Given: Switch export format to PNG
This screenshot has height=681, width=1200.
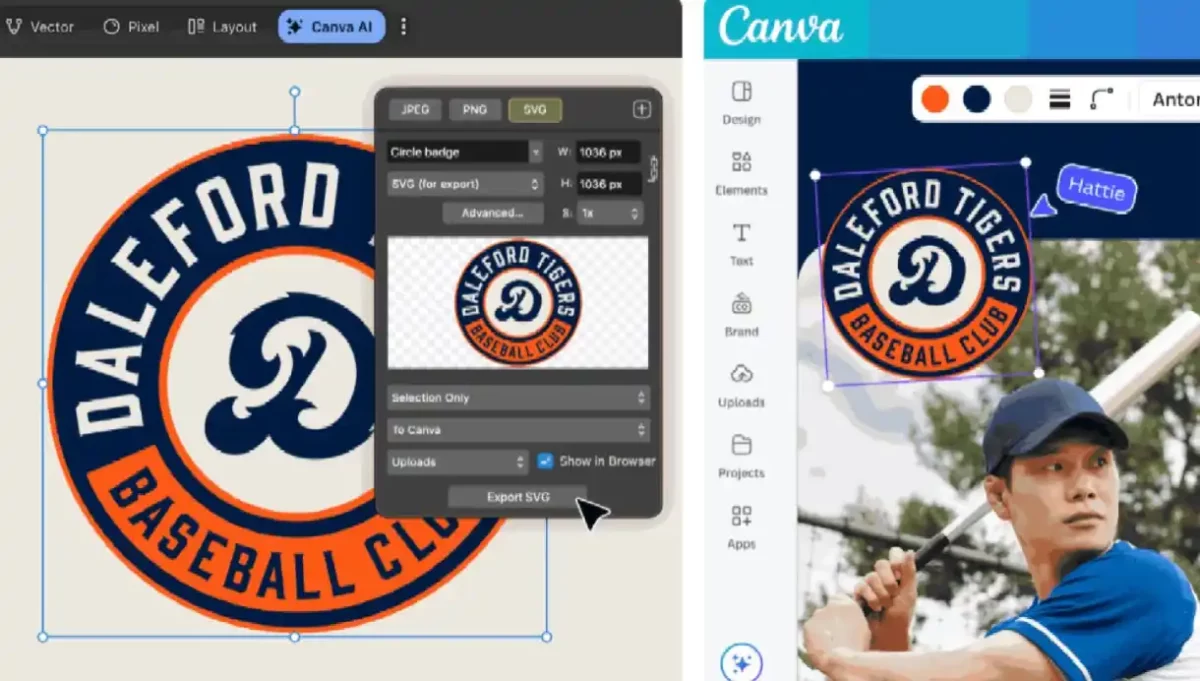Looking at the screenshot, I should 475,110.
